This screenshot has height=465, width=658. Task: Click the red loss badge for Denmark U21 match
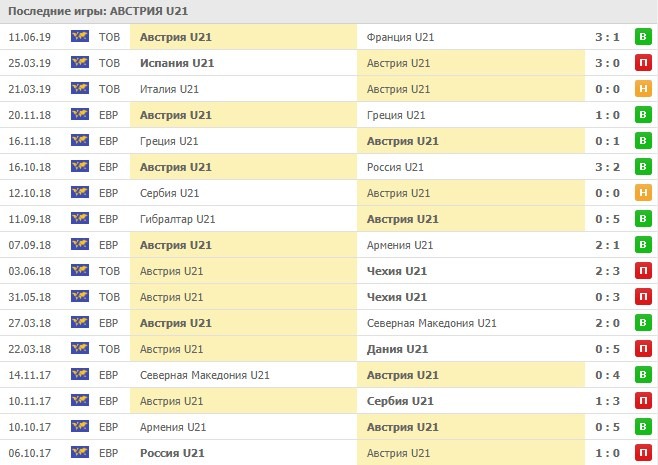pyautogui.click(x=643, y=349)
